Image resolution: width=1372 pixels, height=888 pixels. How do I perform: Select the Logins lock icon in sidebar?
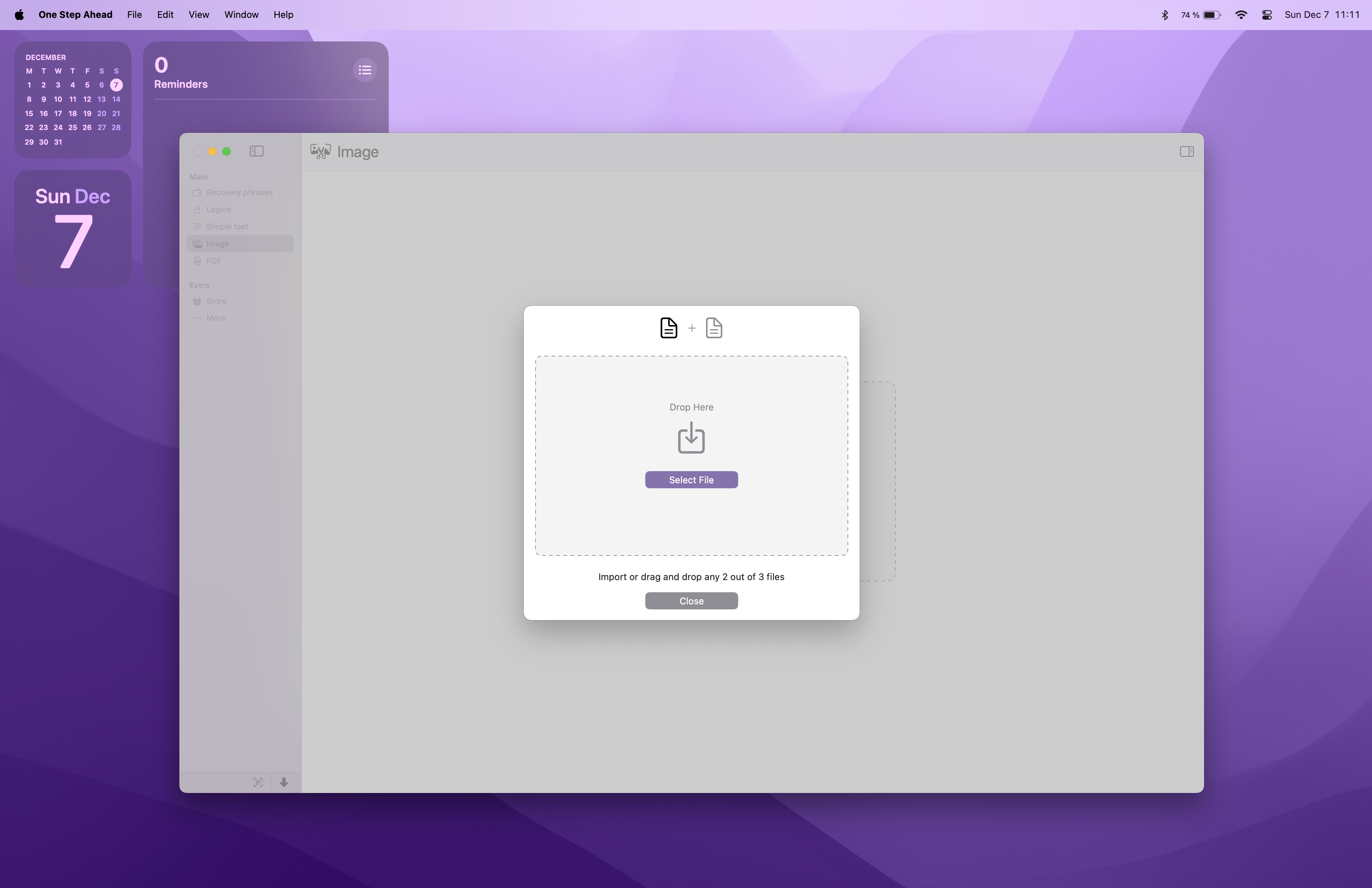click(198, 209)
